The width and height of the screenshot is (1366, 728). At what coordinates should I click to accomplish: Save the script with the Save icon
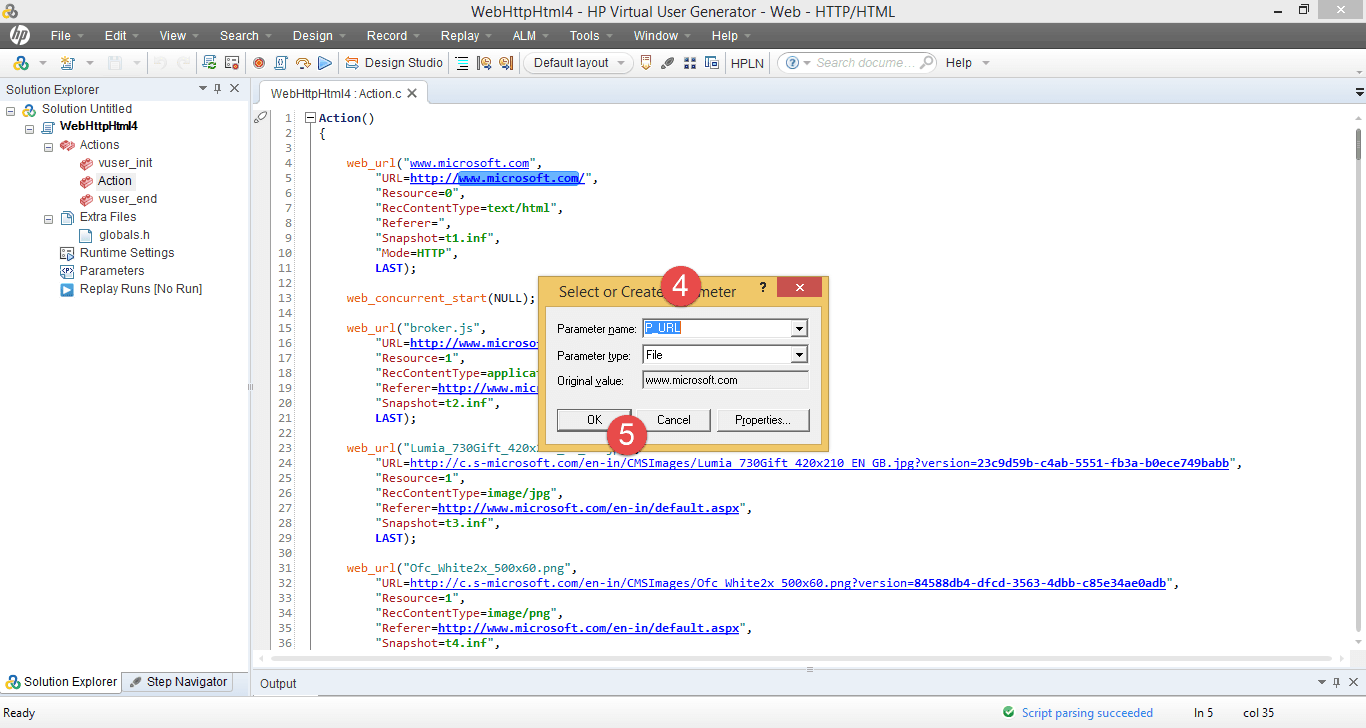116,62
